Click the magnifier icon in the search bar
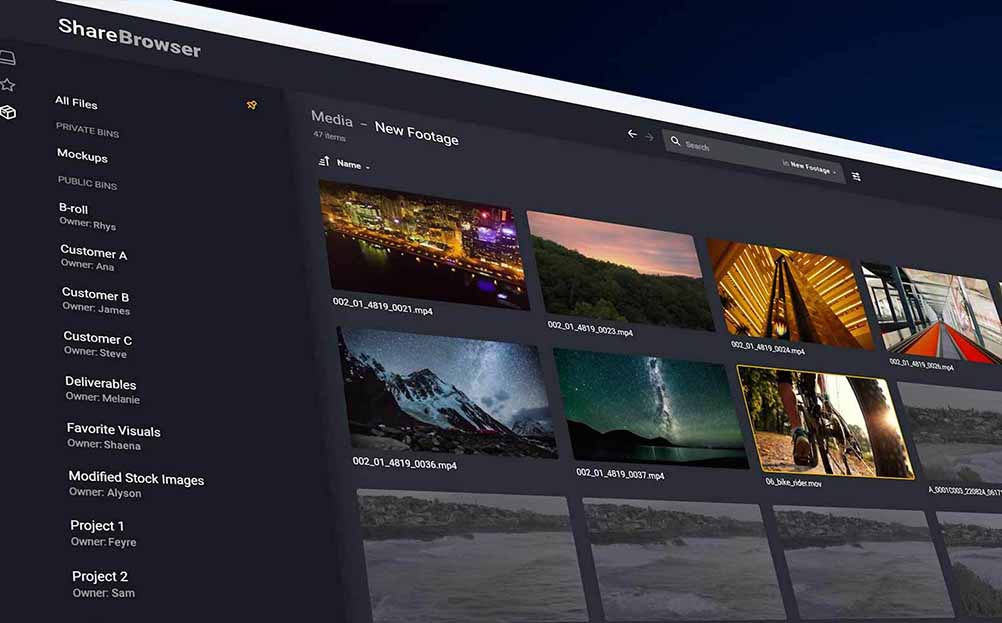1002x623 pixels. (675, 141)
